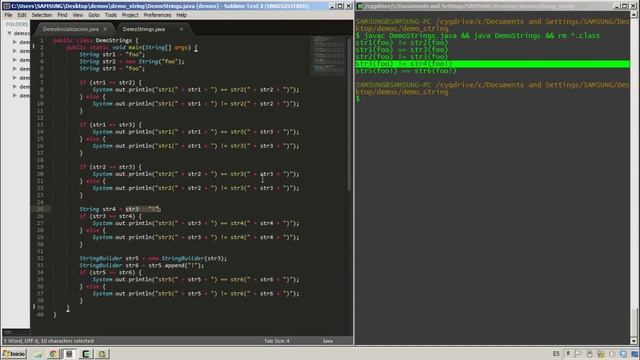
Task: Click the Cygwin terminal title bar icon
Action: (x=360, y=6)
